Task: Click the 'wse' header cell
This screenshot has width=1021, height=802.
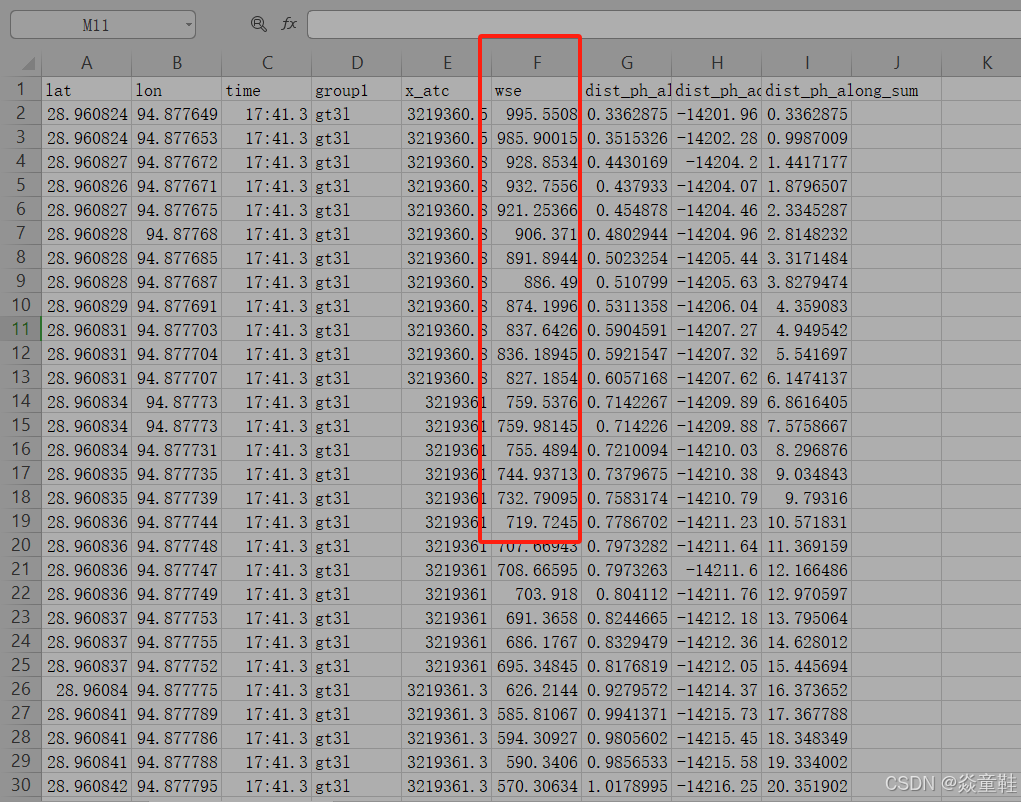Action: click(x=537, y=90)
